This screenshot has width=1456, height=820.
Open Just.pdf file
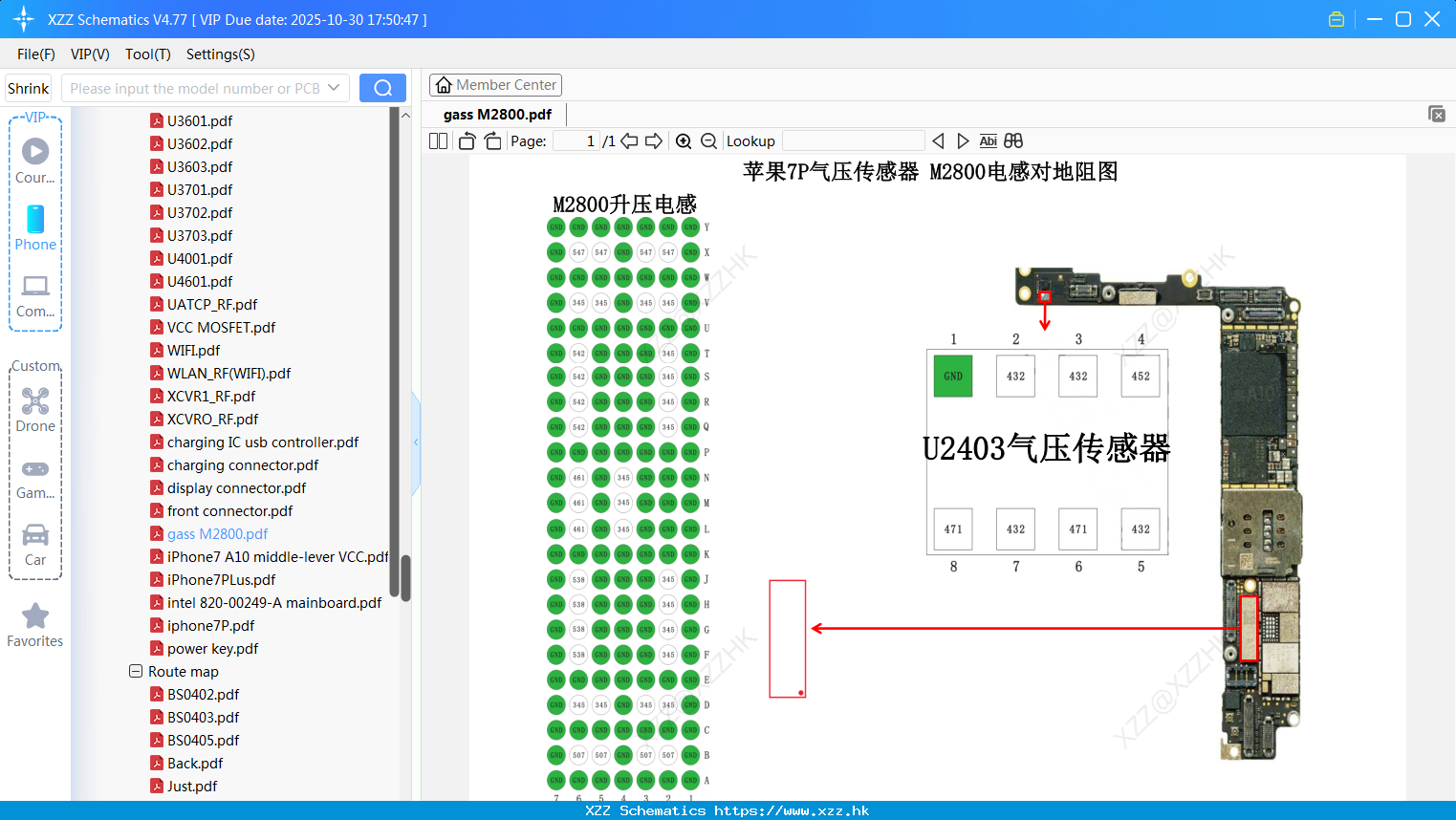[192, 786]
